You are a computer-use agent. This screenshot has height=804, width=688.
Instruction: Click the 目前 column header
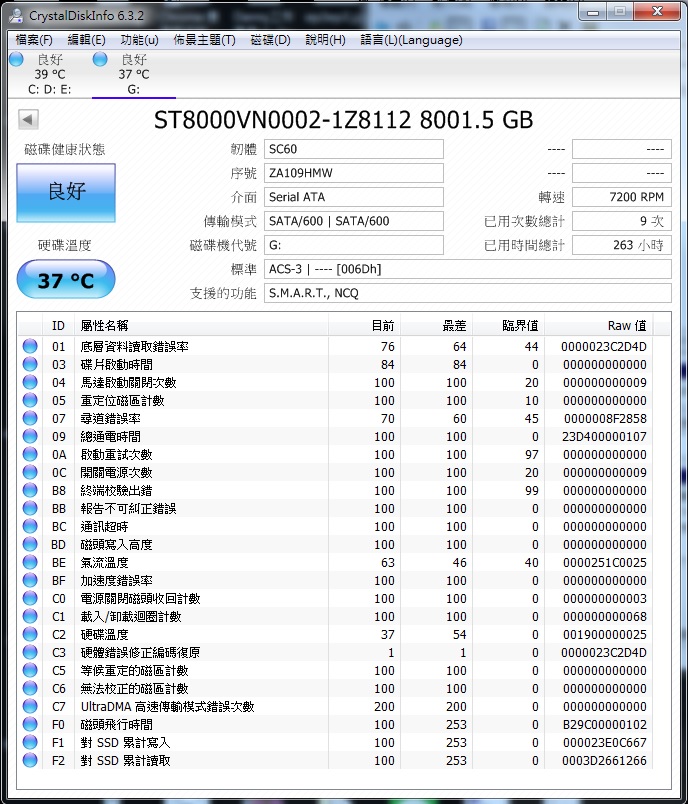click(365, 326)
